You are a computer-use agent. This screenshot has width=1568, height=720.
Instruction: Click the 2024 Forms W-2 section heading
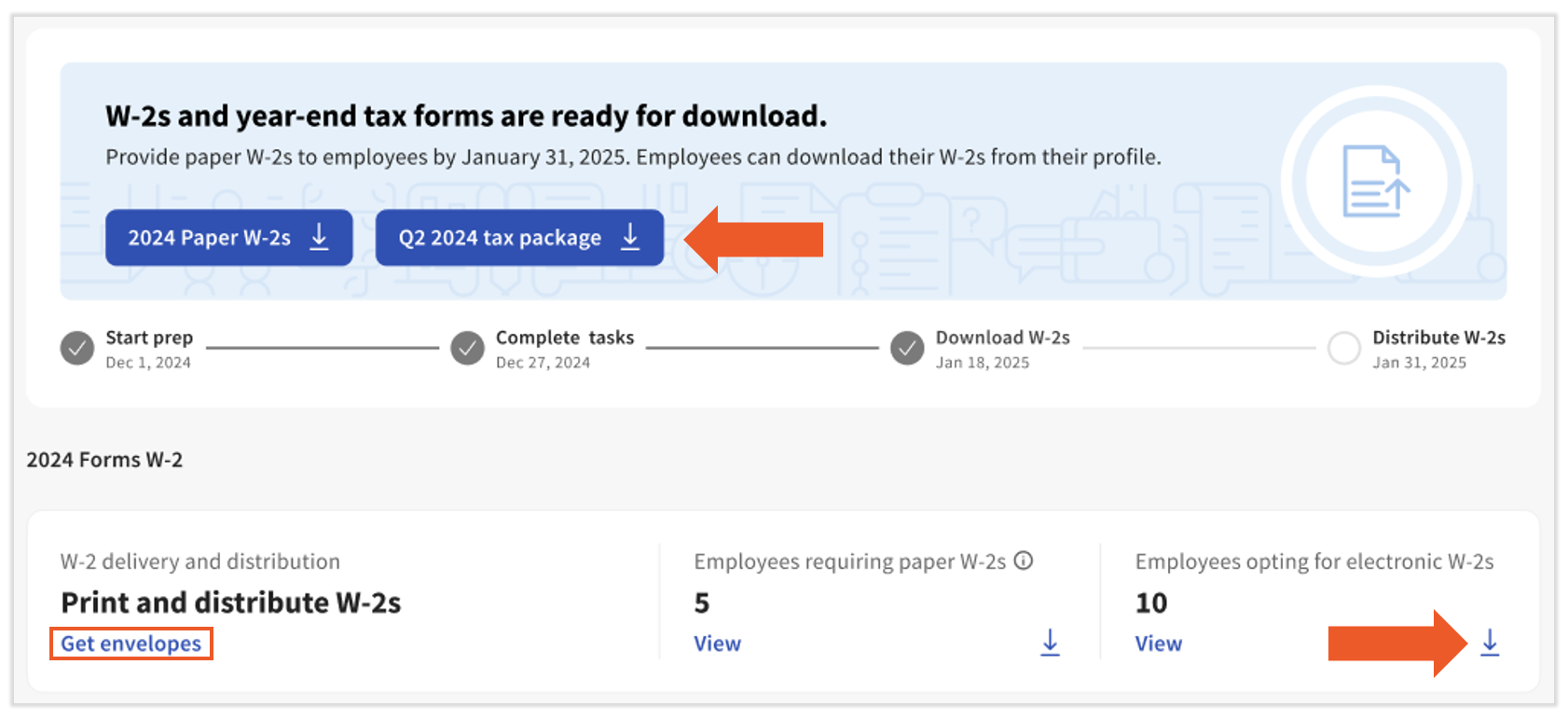pos(104,460)
